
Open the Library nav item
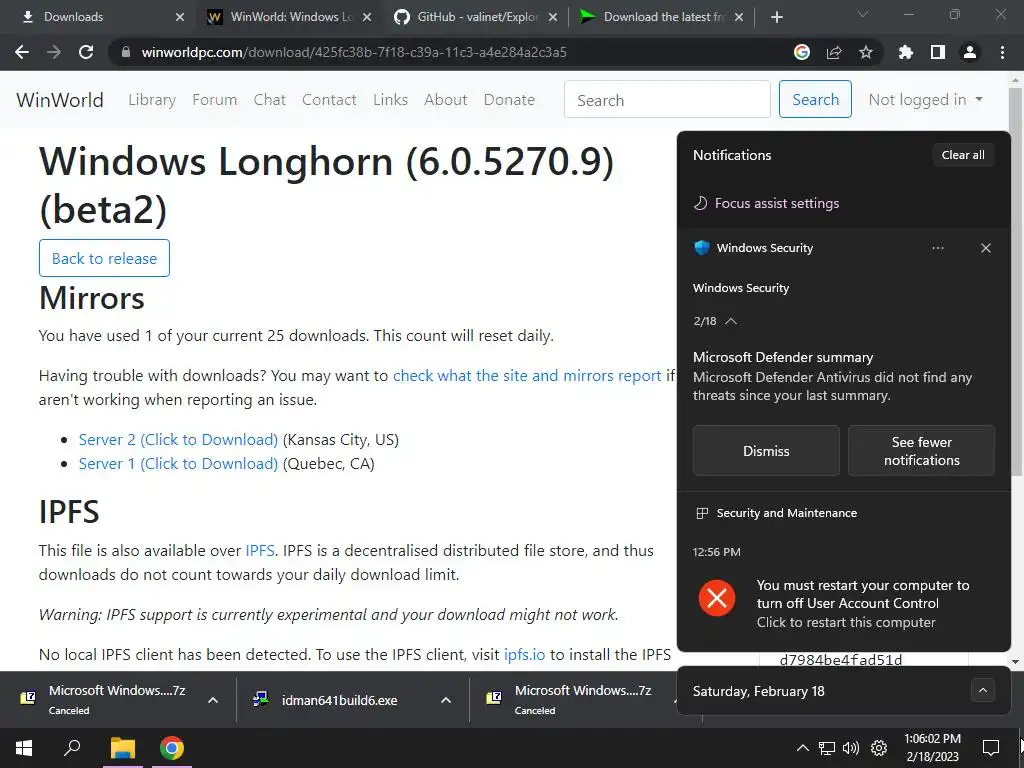coord(152,100)
